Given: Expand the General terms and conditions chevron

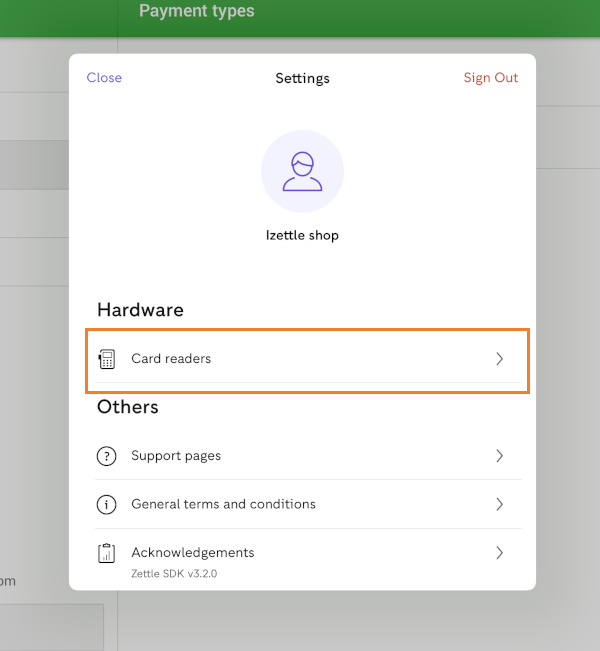Looking at the screenshot, I should point(500,504).
